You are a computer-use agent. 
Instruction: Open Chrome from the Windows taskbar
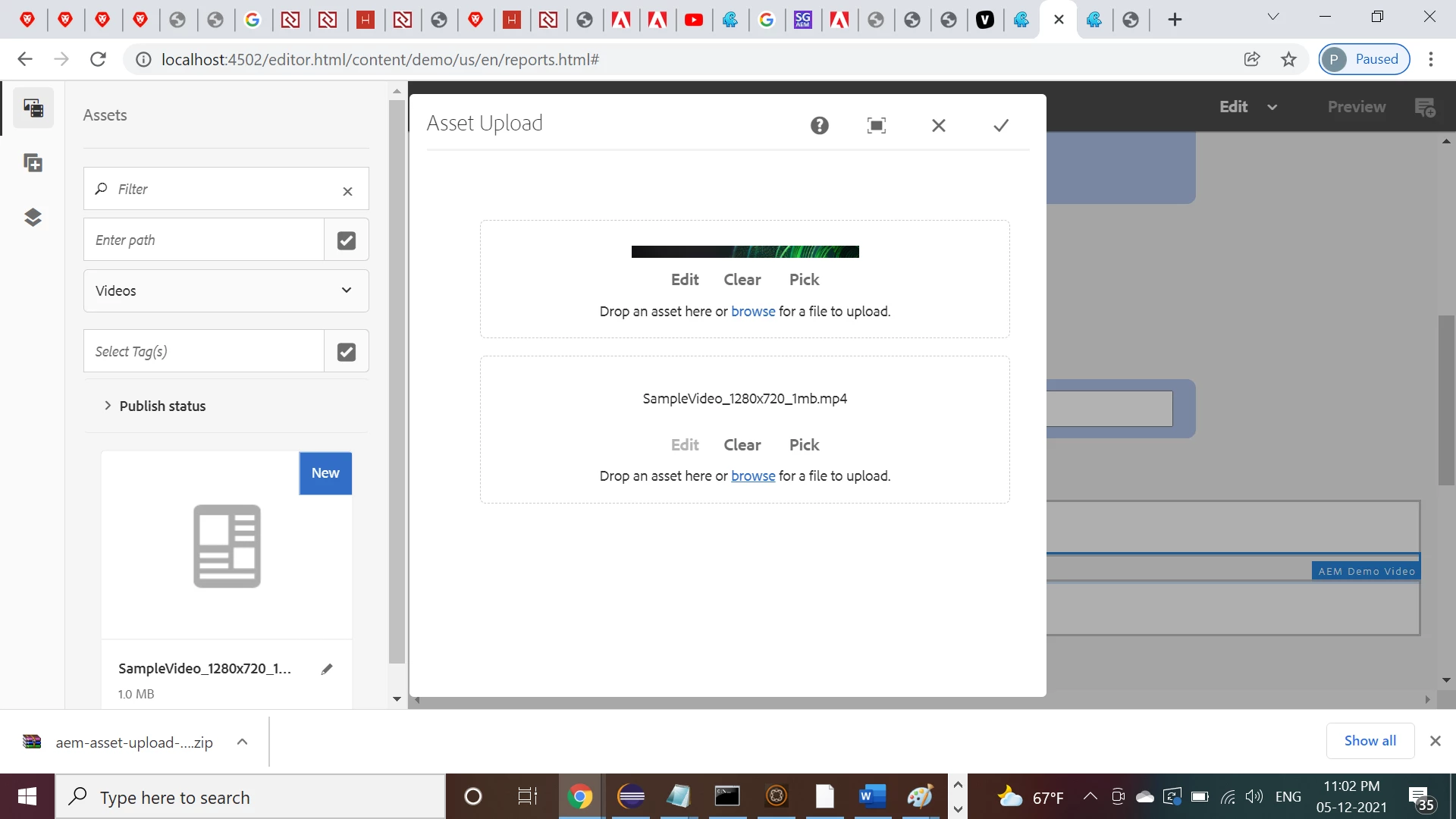pyautogui.click(x=580, y=797)
